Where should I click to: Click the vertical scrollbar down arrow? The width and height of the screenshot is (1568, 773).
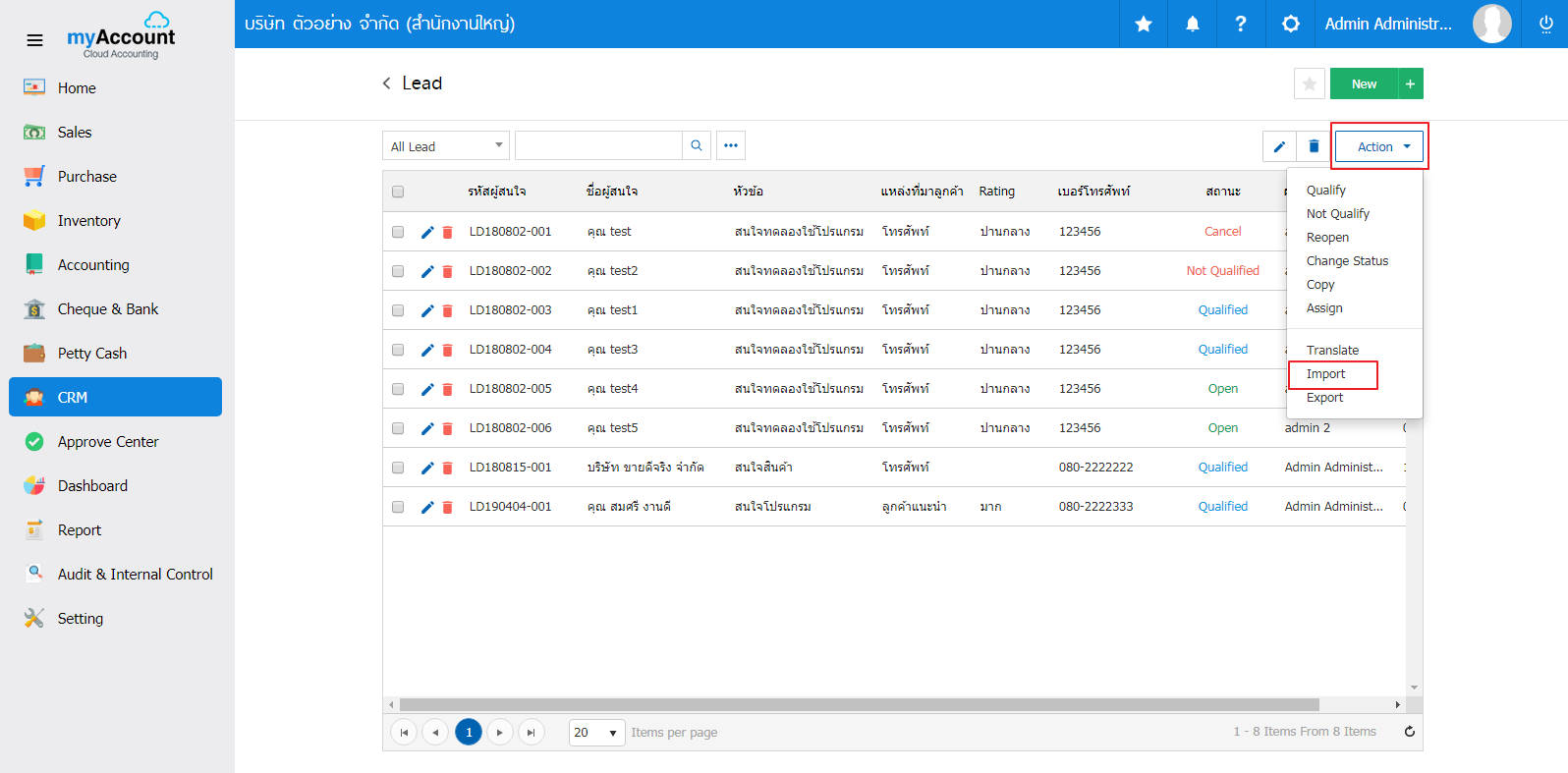(x=1414, y=688)
